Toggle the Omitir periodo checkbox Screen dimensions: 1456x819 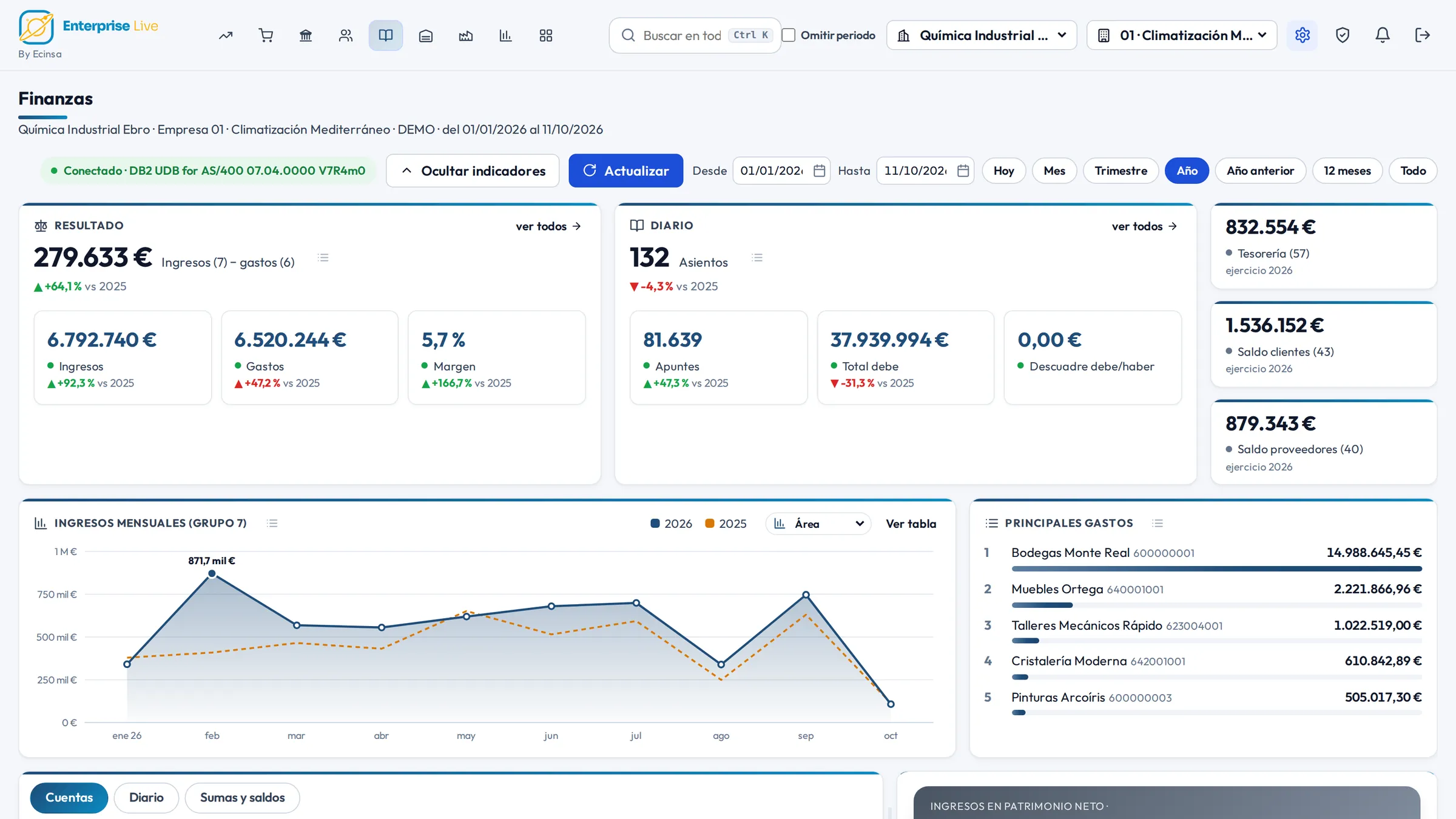tap(789, 35)
